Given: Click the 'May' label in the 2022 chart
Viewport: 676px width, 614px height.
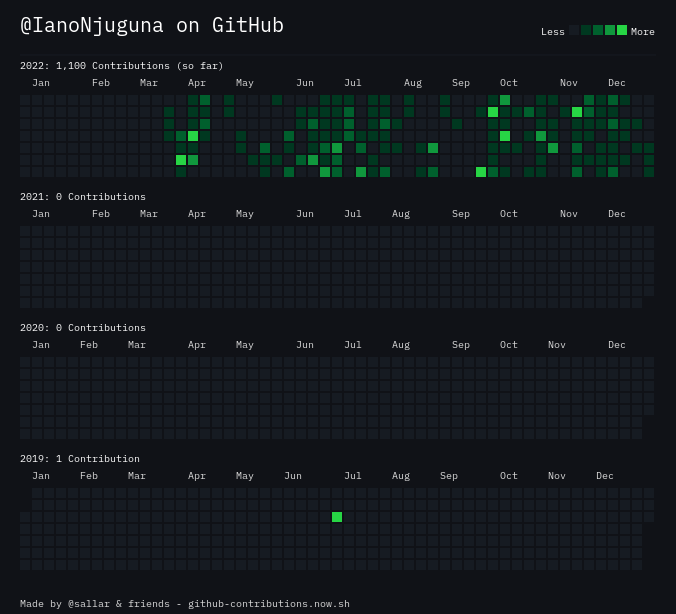Looking at the screenshot, I should tap(244, 83).
